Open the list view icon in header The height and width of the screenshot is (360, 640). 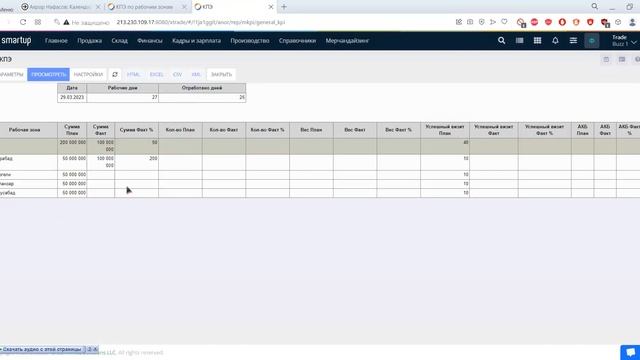[x=519, y=40]
